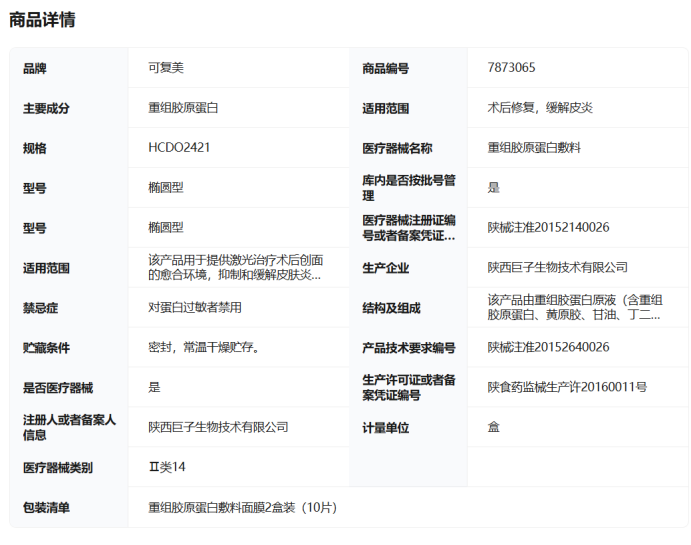Image resolution: width=691 pixels, height=545 pixels.
Task: Click the 医疗器械名称 label
Action: coord(397,148)
